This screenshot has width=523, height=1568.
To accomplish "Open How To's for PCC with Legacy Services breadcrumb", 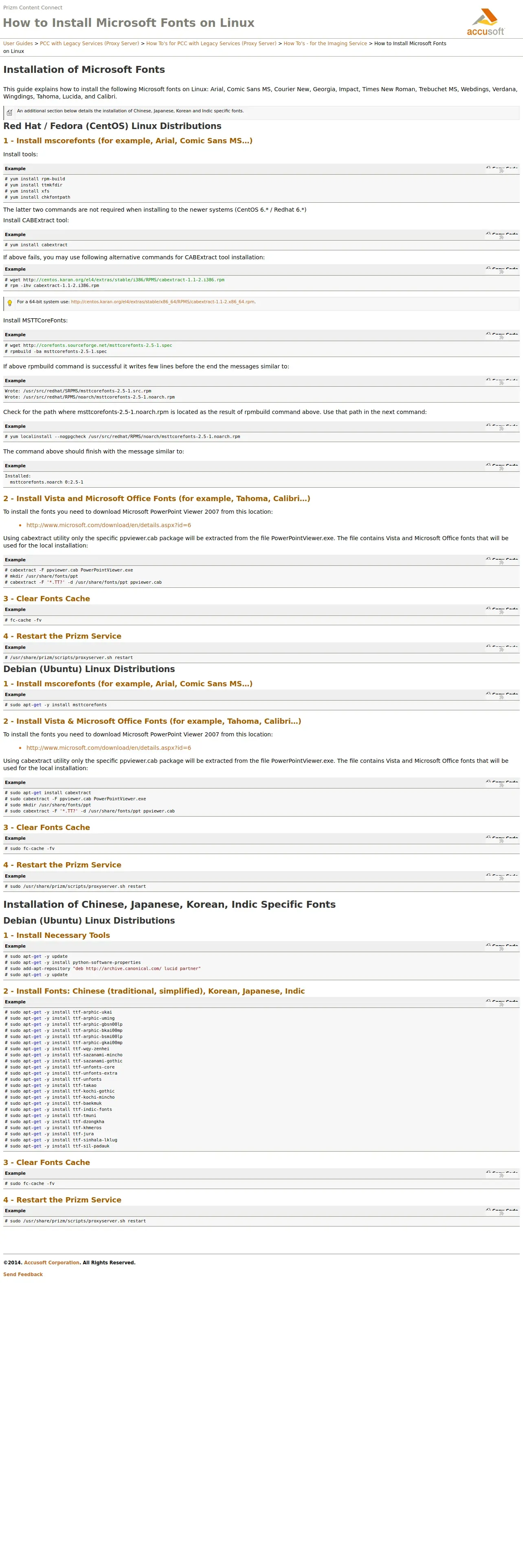I will click(211, 43).
